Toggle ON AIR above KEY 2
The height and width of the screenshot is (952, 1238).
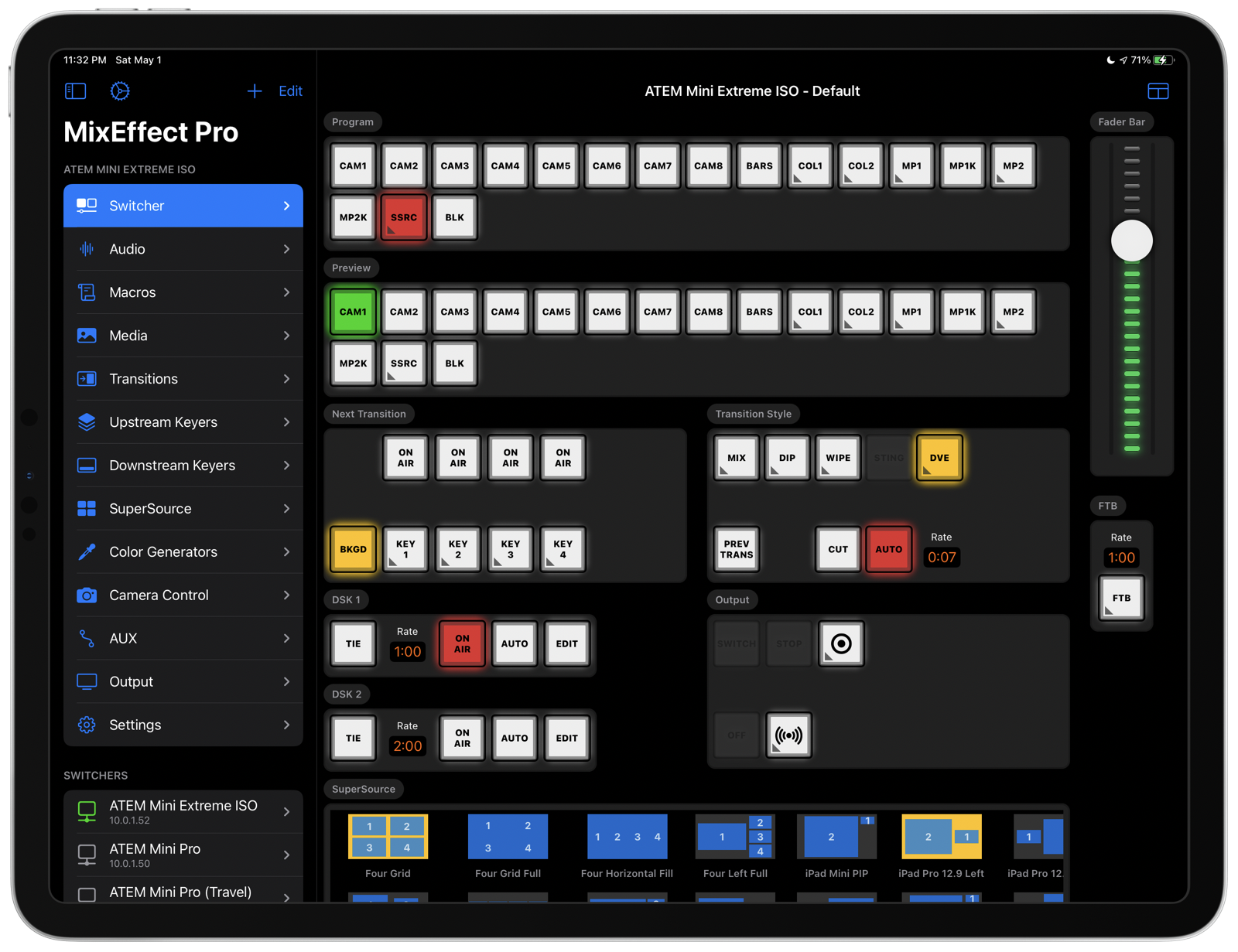tap(458, 458)
